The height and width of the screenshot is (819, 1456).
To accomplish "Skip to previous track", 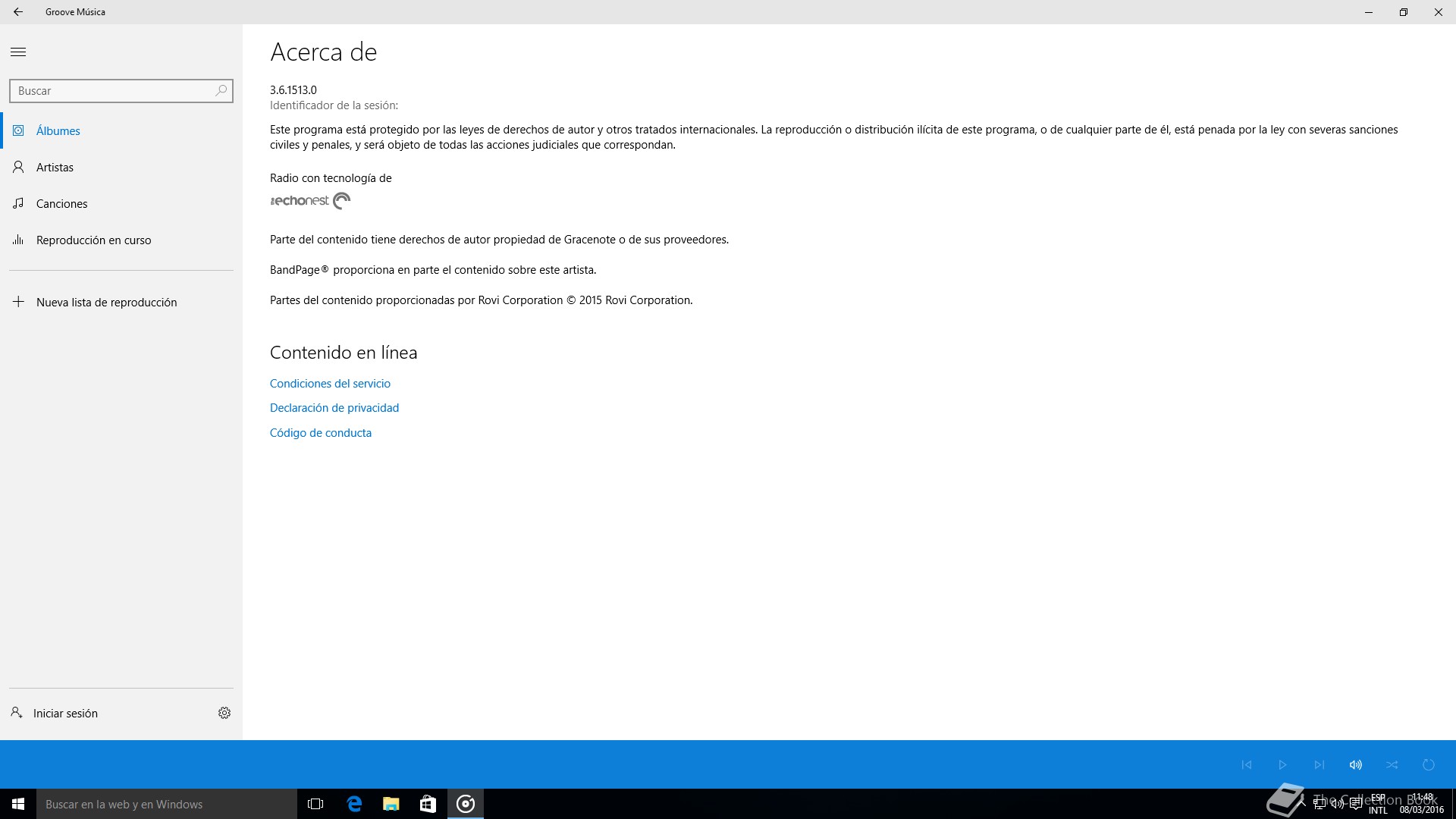I will (x=1247, y=764).
